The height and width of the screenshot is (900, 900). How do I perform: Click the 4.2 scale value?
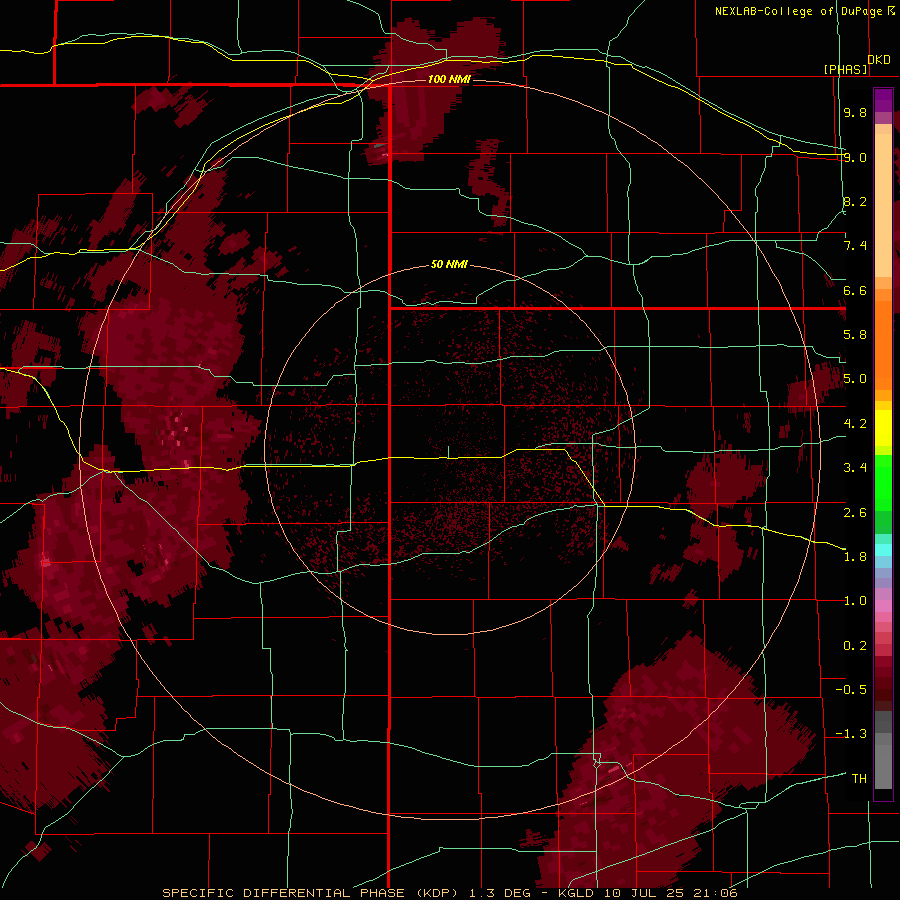click(x=855, y=424)
